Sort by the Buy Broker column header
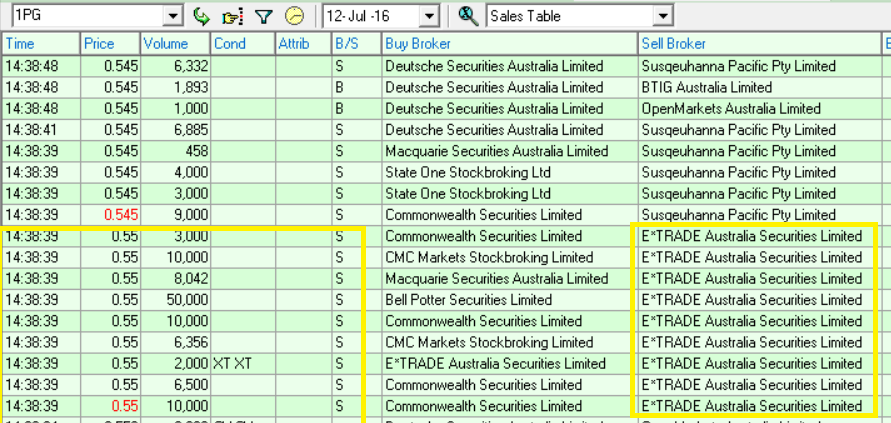Viewport: 891px width, 423px height. (x=510, y=44)
